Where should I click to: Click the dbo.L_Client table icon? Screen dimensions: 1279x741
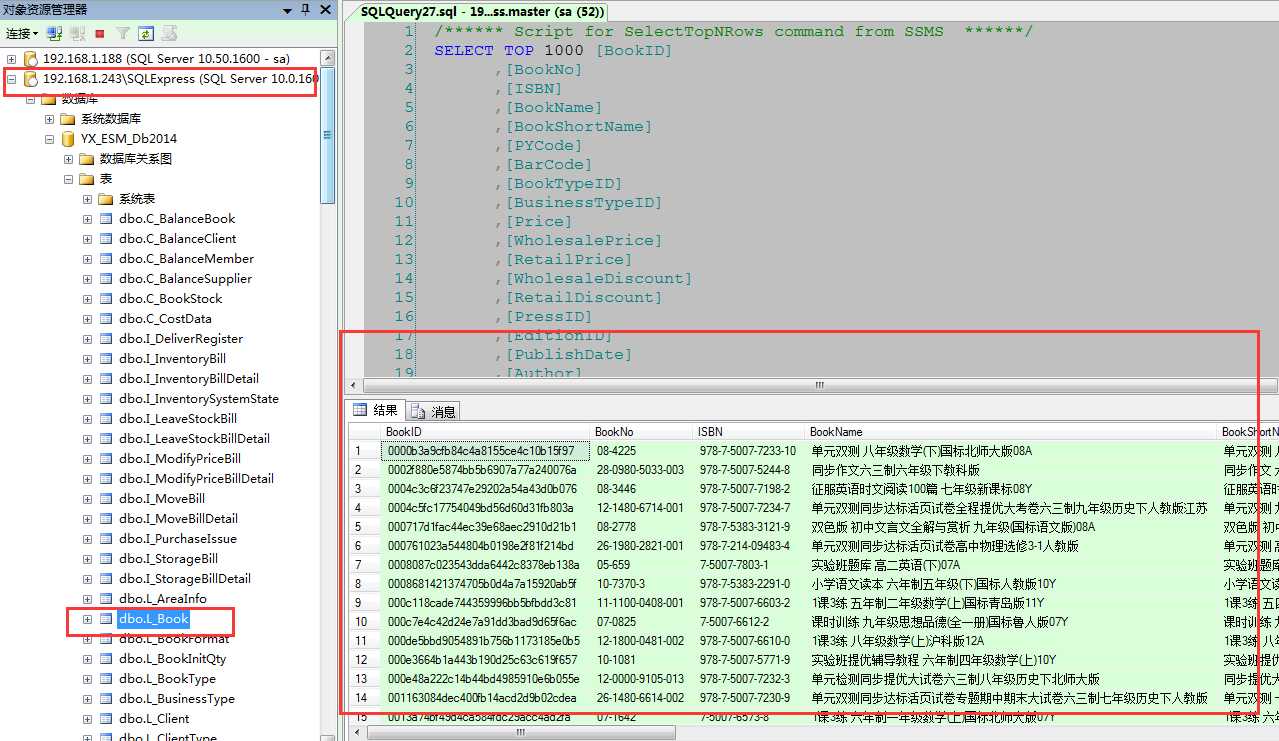(x=106, y=719)
